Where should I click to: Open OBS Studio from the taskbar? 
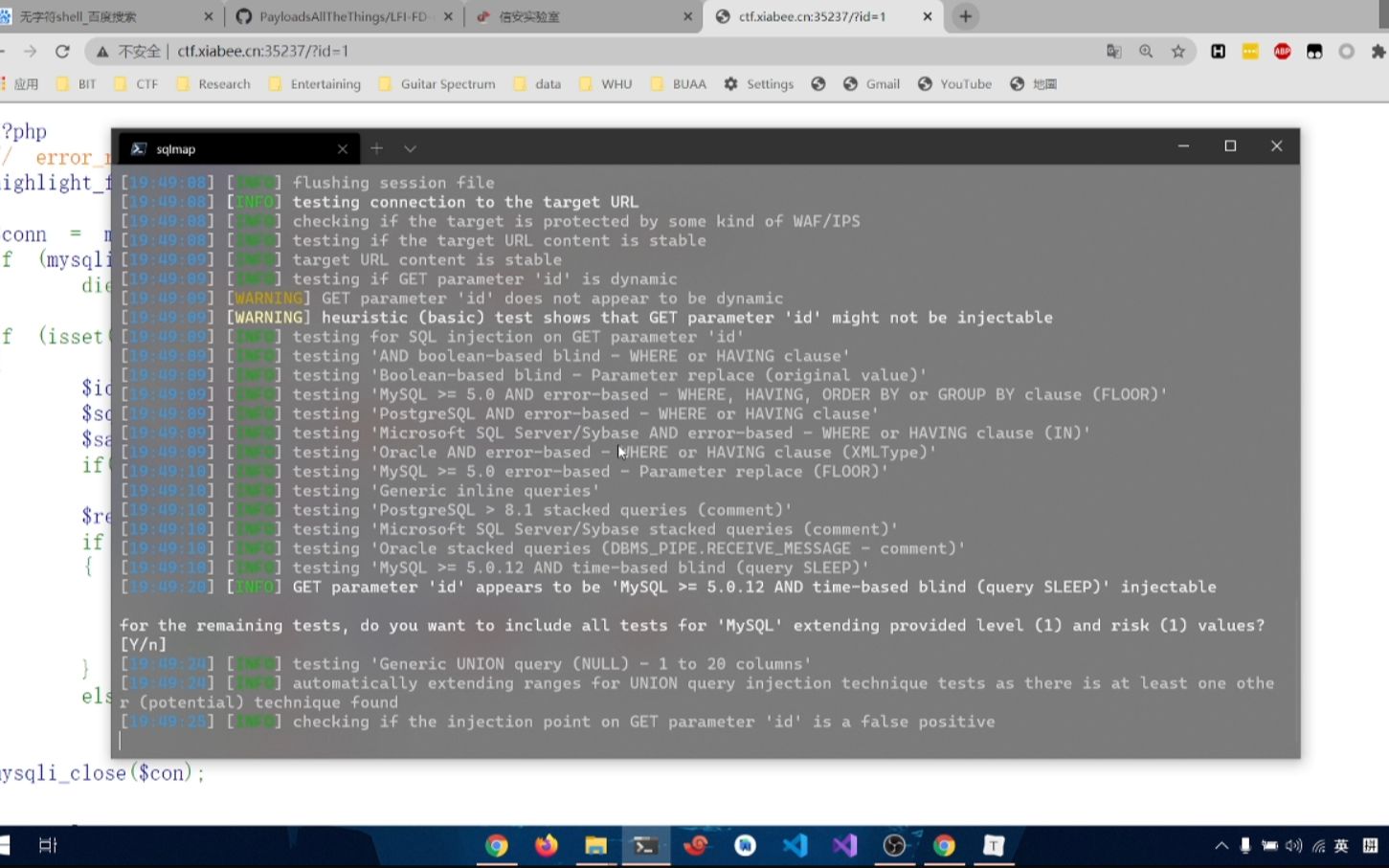click(x=894, y=845)
